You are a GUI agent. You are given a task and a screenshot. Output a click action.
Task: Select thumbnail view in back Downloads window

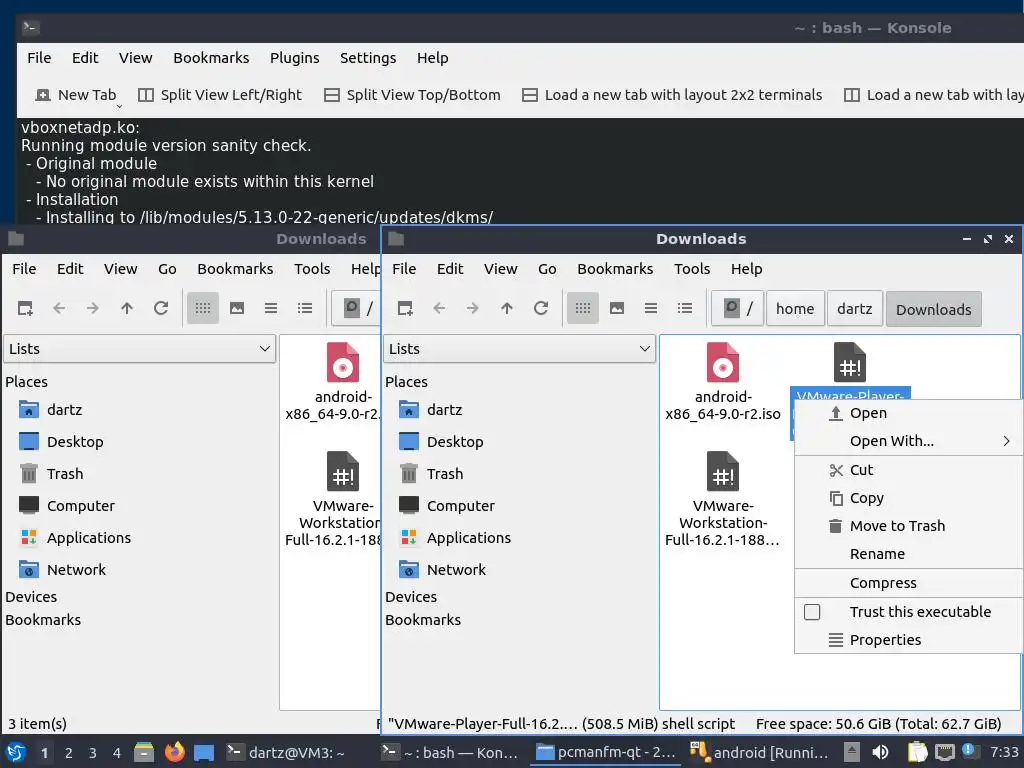point(237,308)
